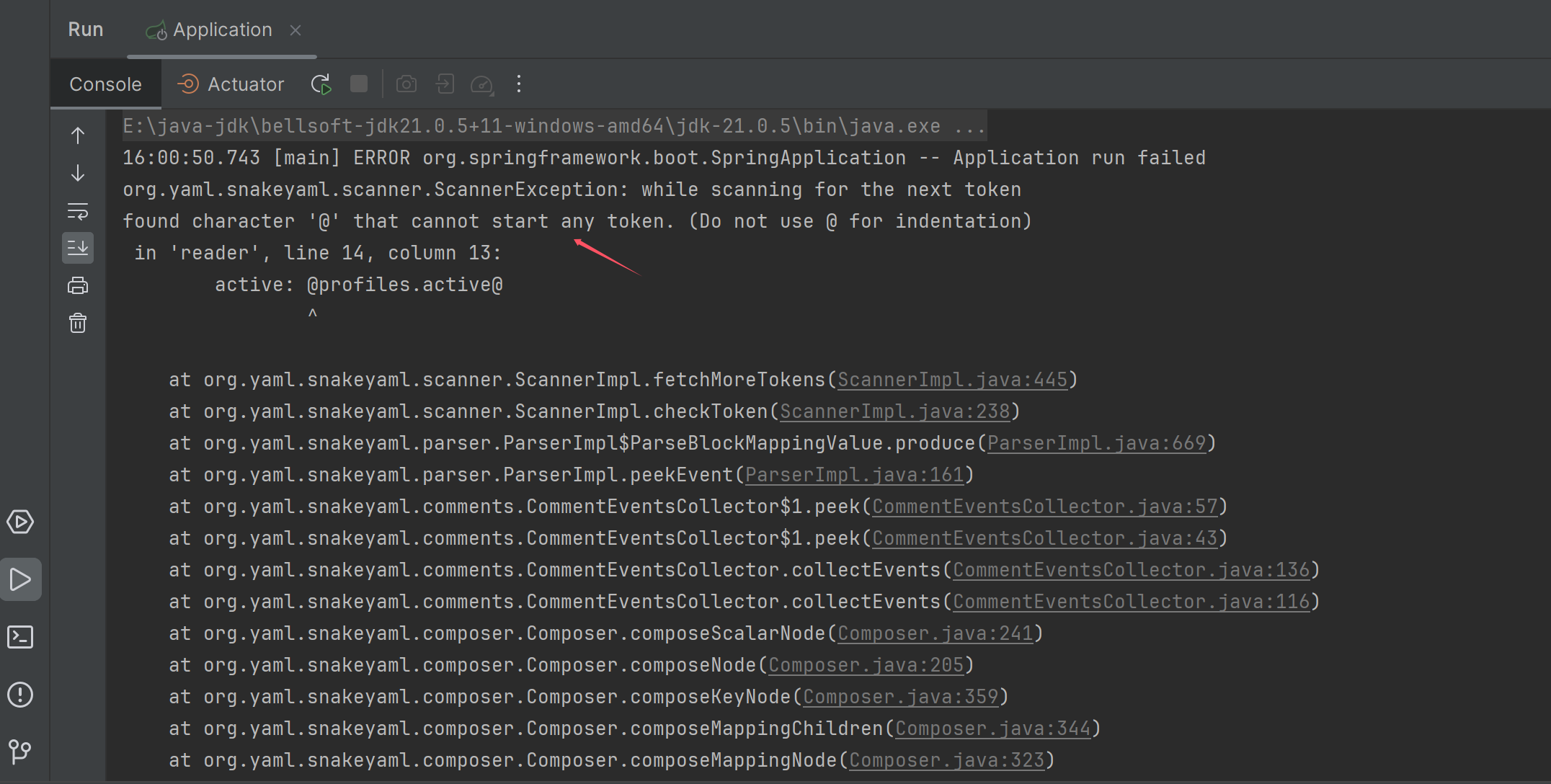Viewport: 1551px width, 784px height.
Task: Open the Terminal tool window icon
Action: click(20, 637)
